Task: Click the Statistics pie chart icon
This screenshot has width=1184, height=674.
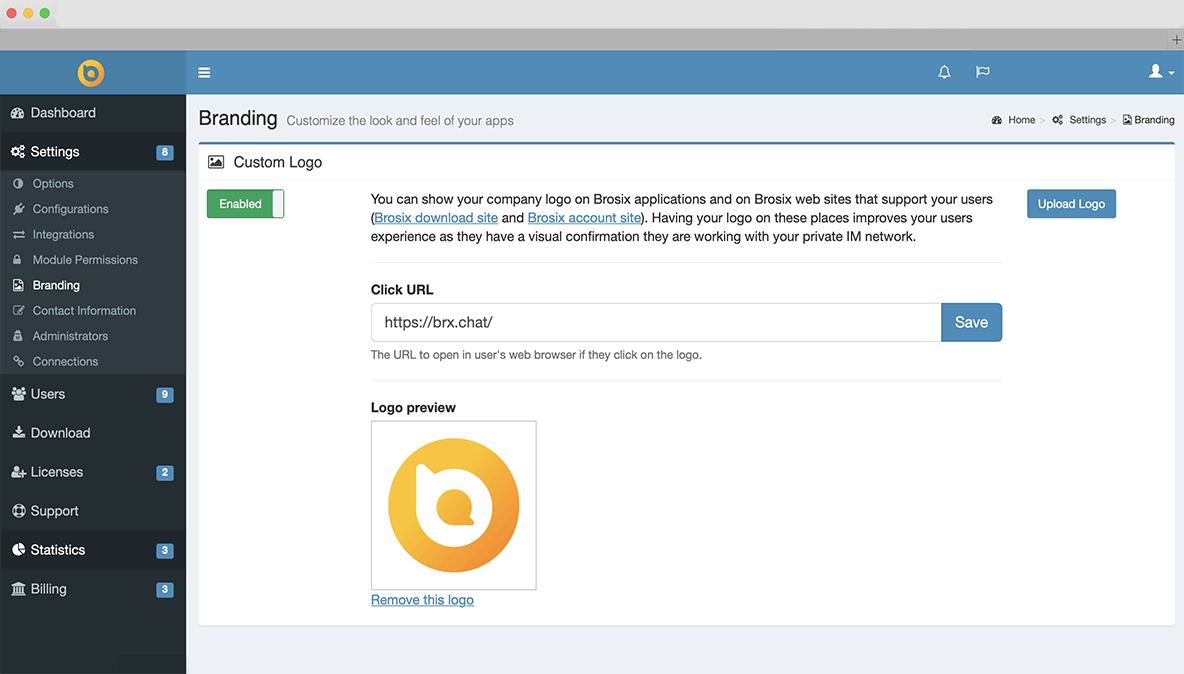Action: pyautogui.click(x=19, y=549)
